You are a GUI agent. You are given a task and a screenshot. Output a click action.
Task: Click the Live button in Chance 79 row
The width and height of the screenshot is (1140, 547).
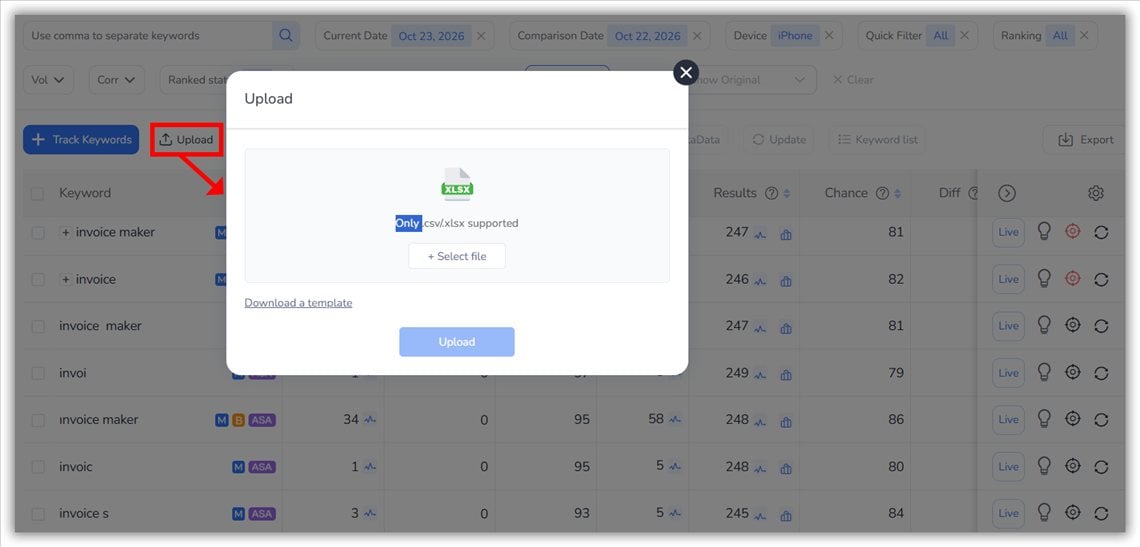point(1008,373)
